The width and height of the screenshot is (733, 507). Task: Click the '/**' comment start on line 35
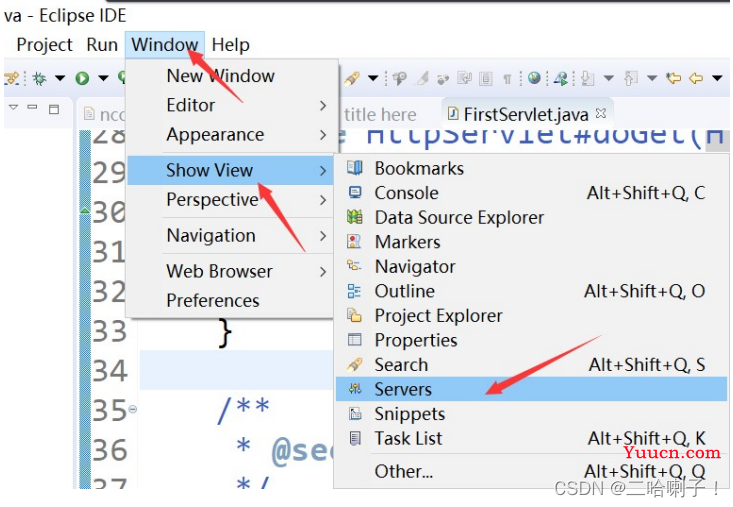(243, 410)
